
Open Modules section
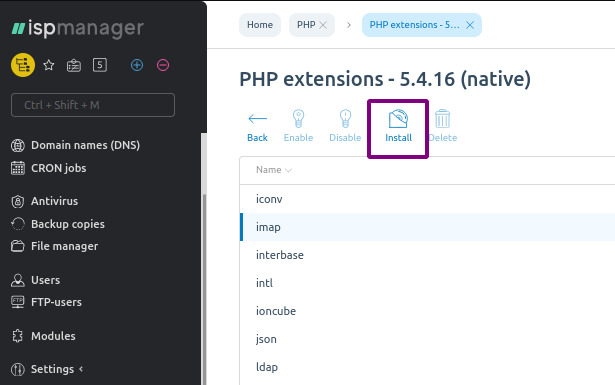pyautogui.click(x=53, y=336)
